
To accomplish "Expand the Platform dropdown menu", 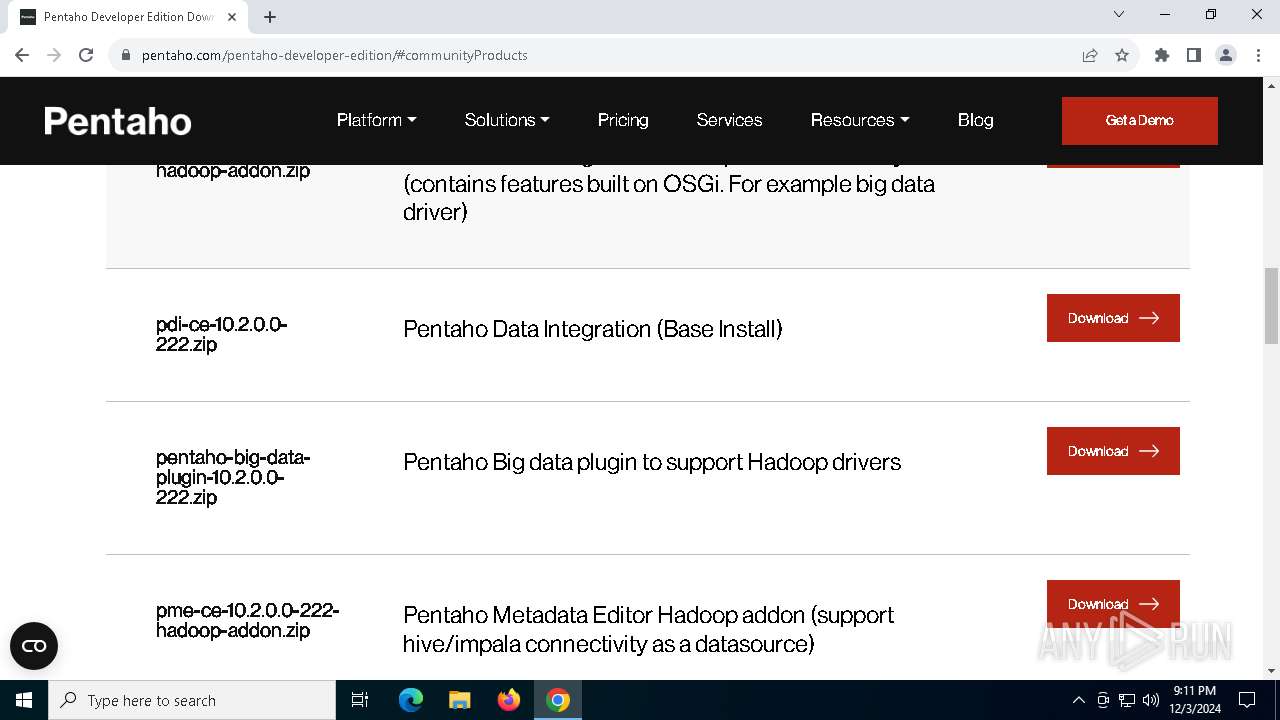I will (376, 120).
